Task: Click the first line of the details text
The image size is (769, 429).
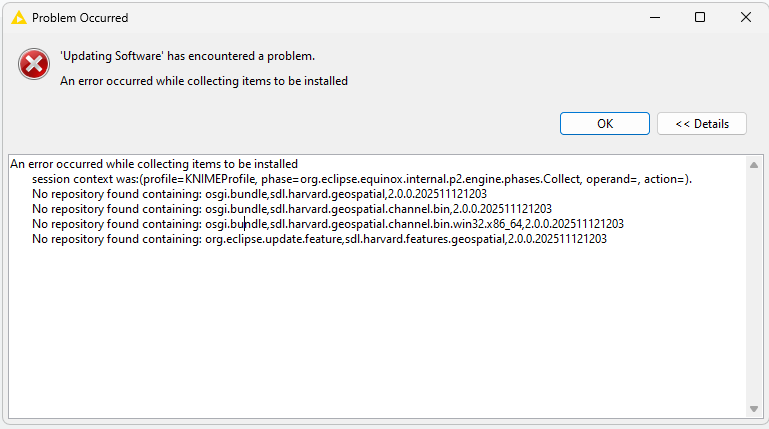Action: click(x=154, y=164)
